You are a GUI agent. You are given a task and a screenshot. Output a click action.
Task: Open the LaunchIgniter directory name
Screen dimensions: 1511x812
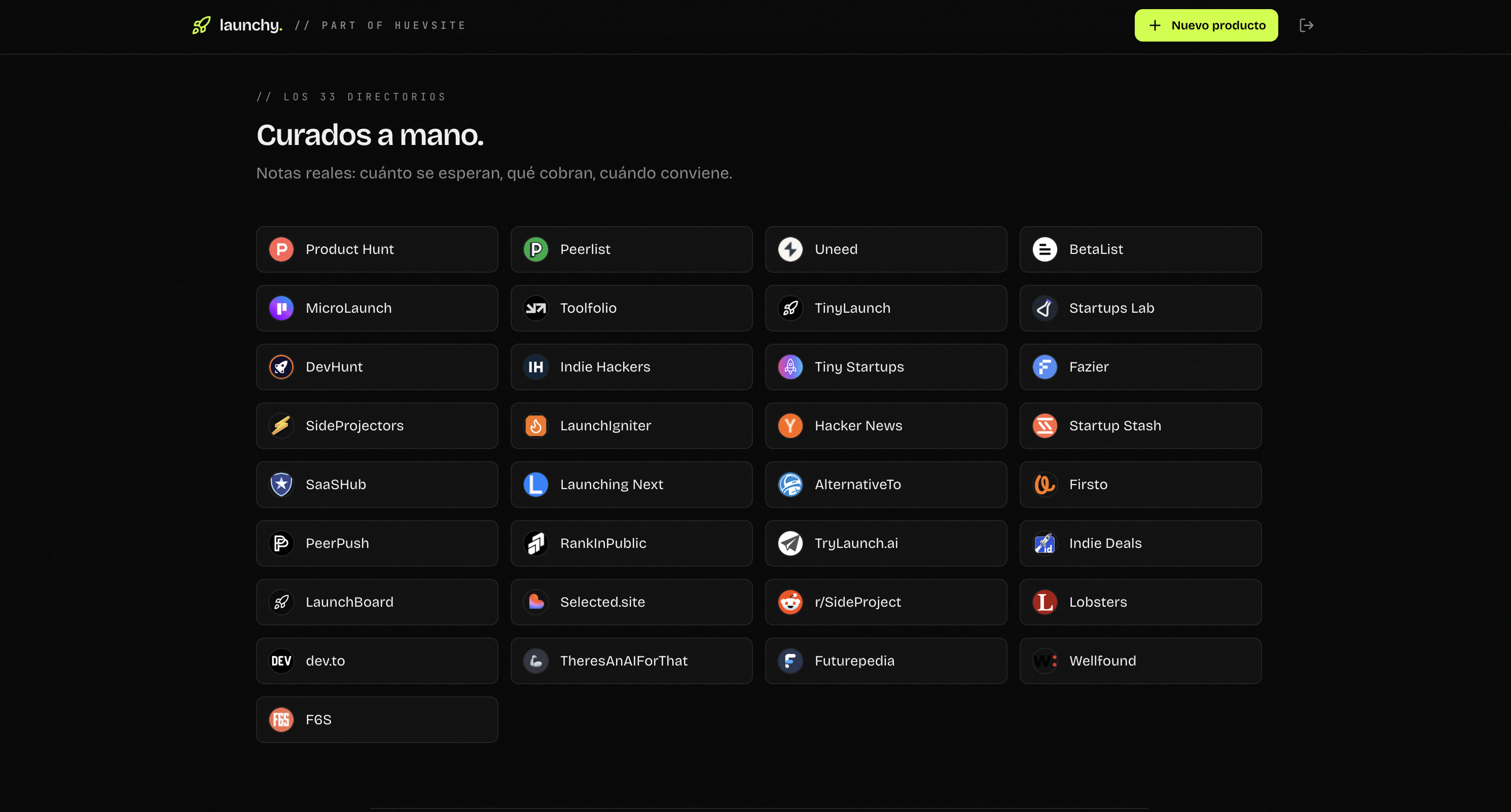[606, 426]
